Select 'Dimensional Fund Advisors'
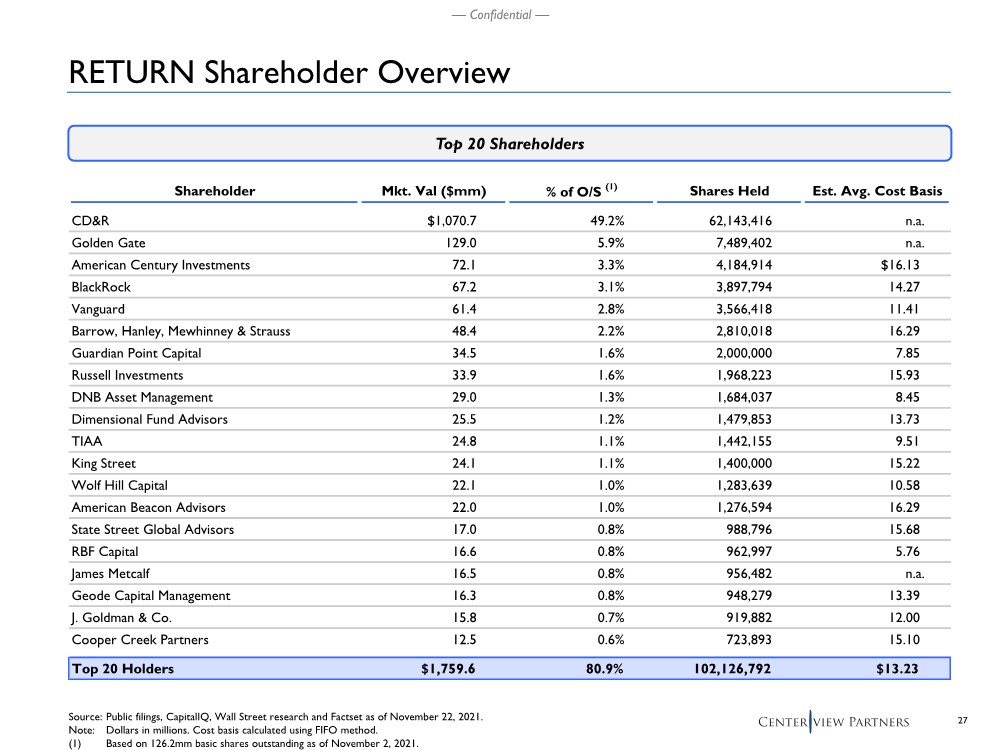The height and width of the screenshot is (750, 1000). tap(150, 419)
